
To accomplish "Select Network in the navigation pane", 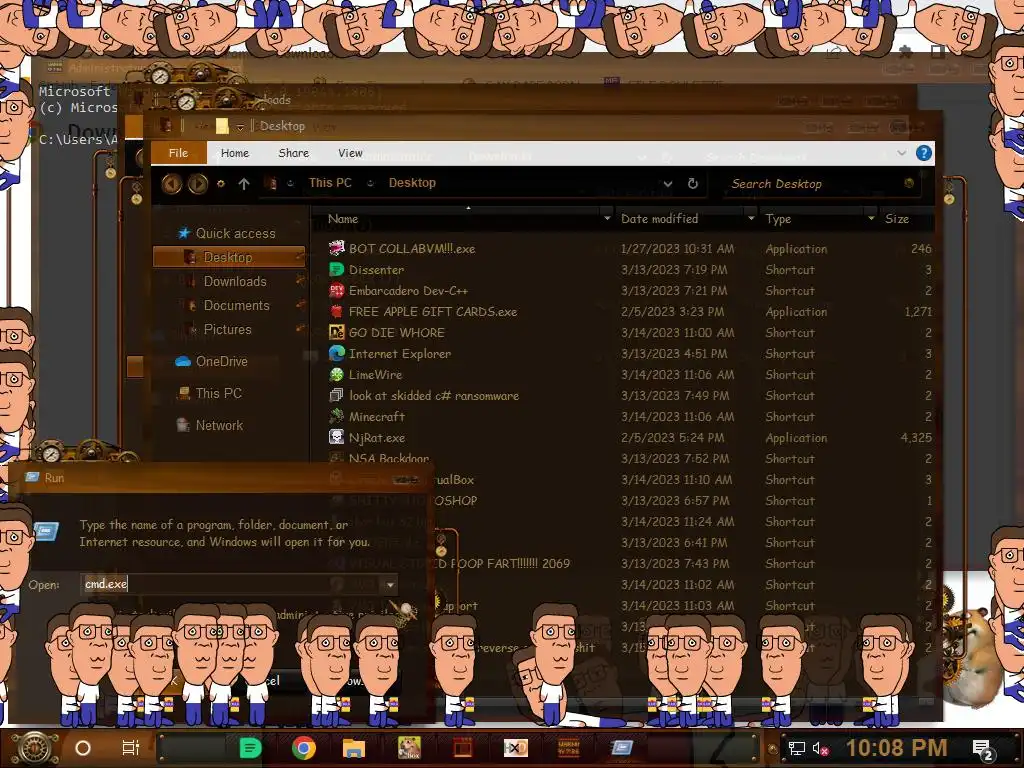I will click(219, 425).
